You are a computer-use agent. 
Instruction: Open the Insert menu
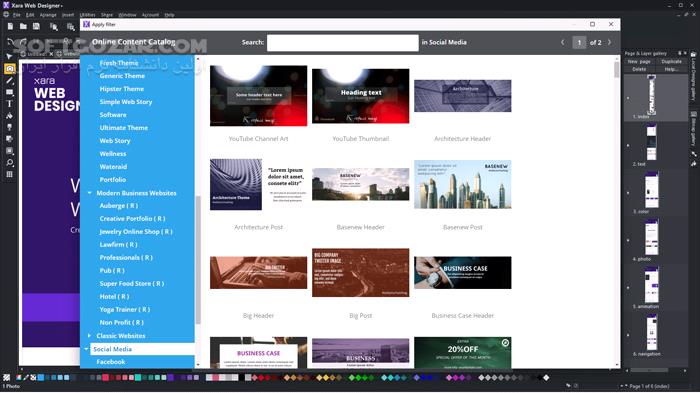point(68,15)
